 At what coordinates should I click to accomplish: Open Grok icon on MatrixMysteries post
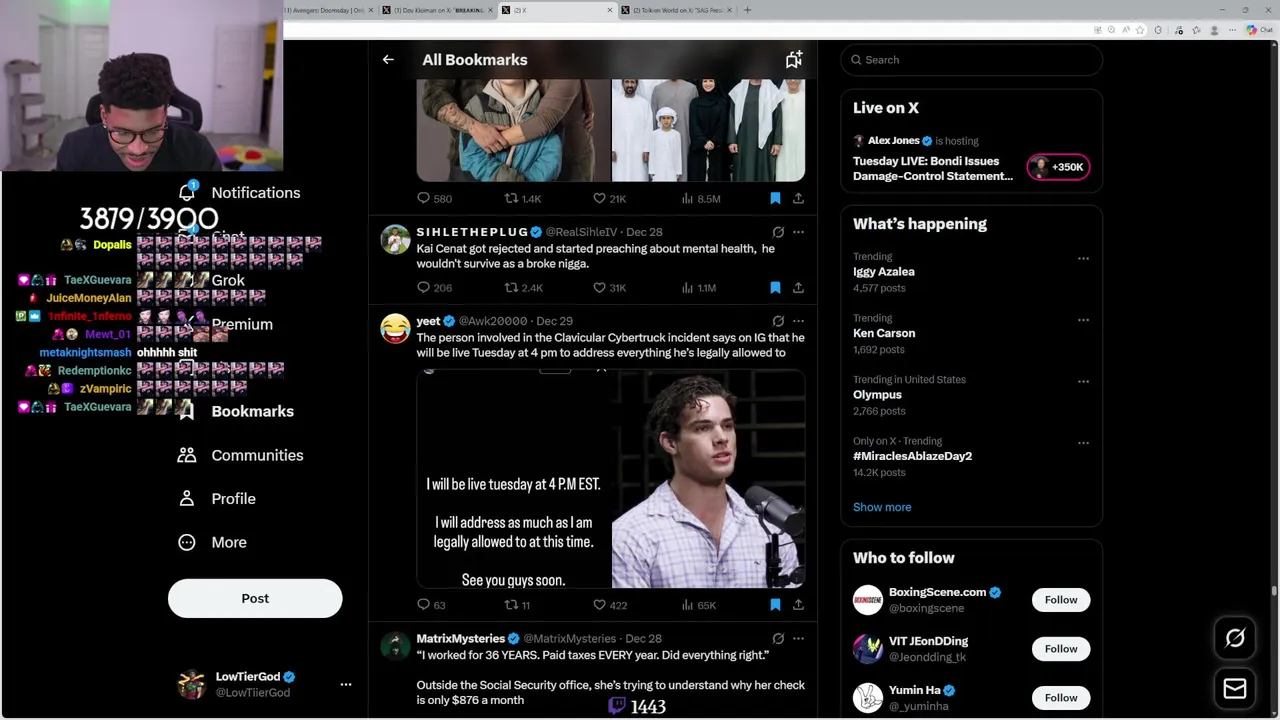778,639
